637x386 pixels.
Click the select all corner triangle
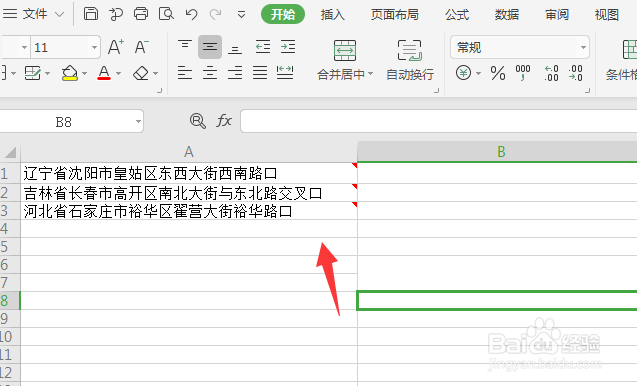(10, 152)
